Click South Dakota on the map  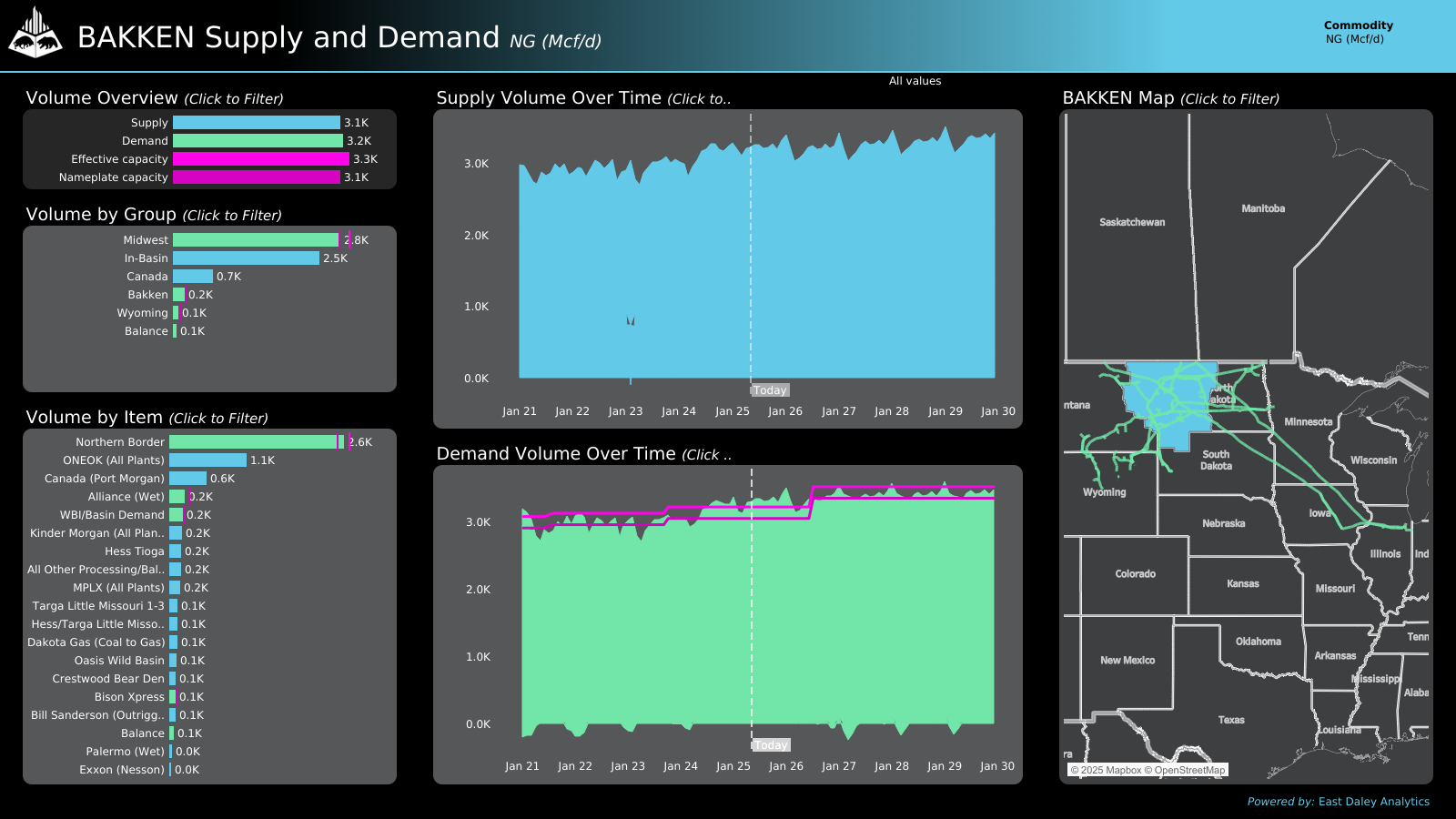click(1216, 460)
